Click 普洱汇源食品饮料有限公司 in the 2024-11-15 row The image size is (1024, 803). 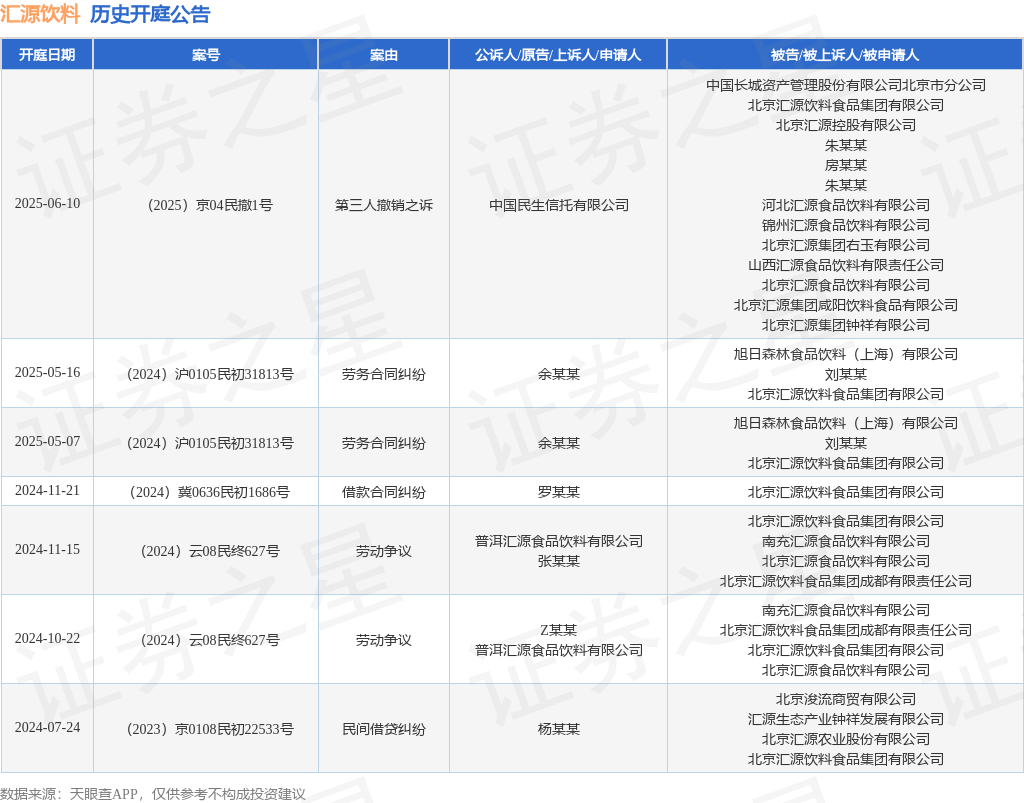point(559,541)
